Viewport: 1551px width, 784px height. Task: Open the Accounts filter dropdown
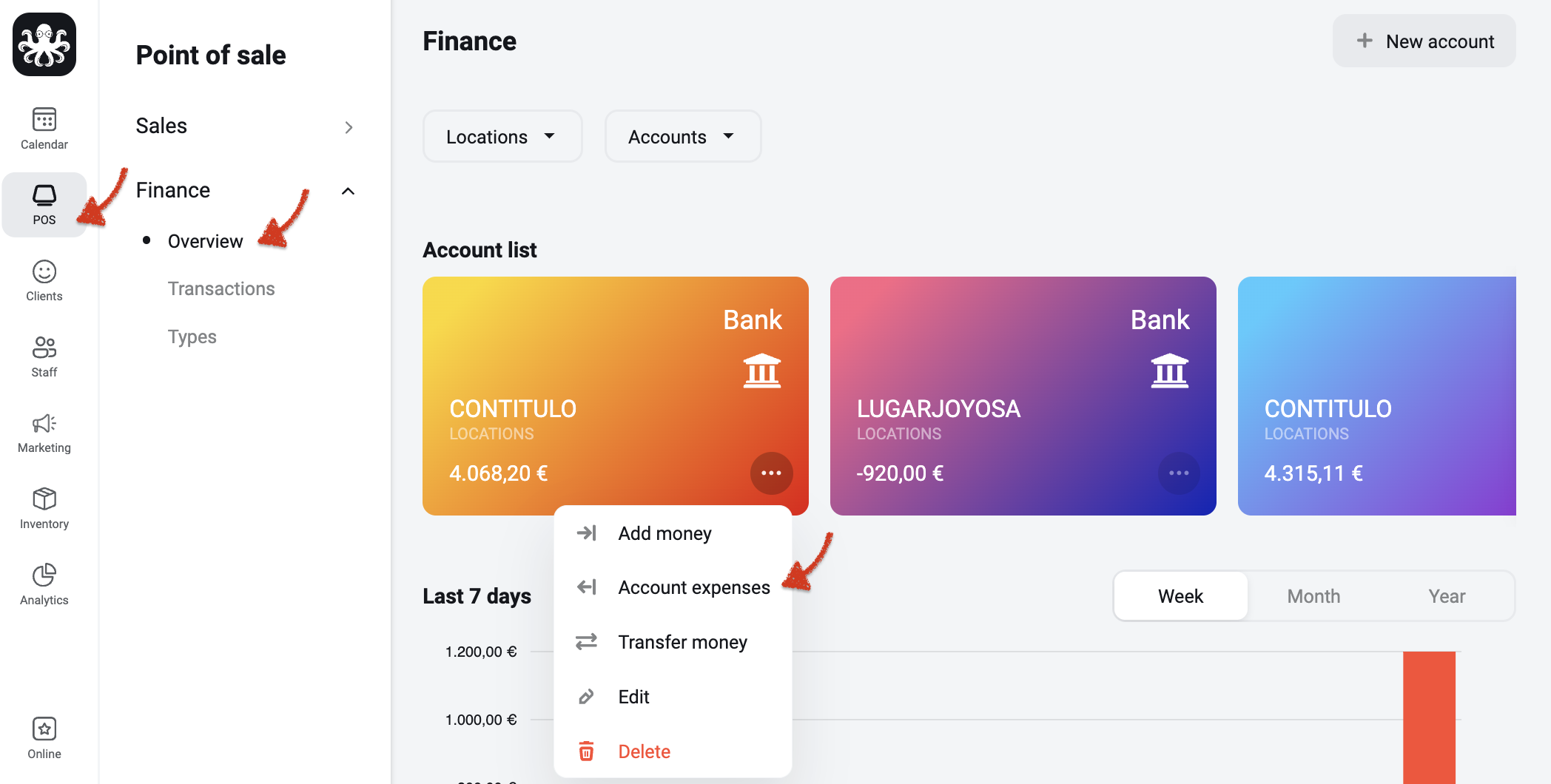[x=683, y=137]
